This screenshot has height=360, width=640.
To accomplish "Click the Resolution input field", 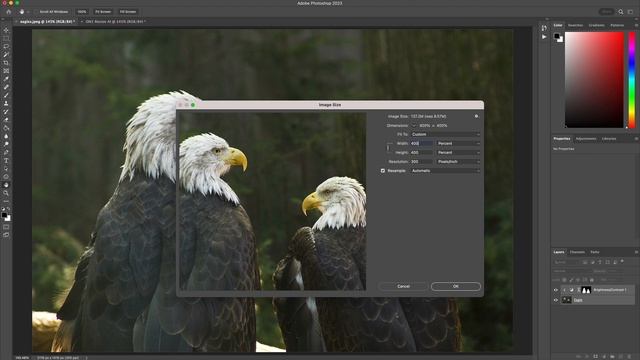I will [x=422, y=162].
